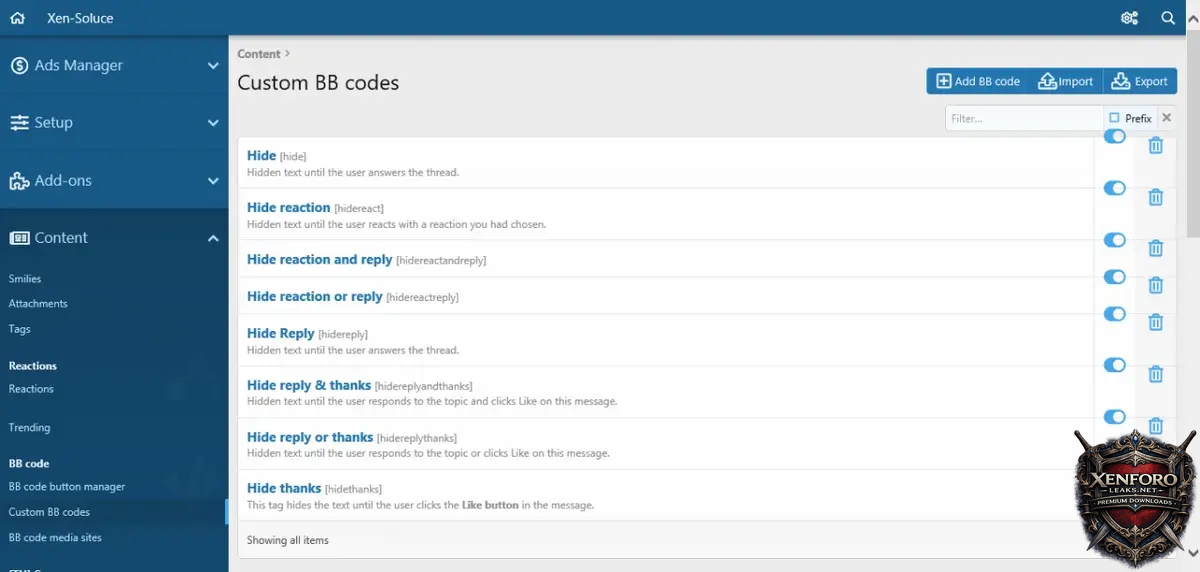
Task: Click the Add BB code button
Action: pyautogui.click(x=977, y=81)
